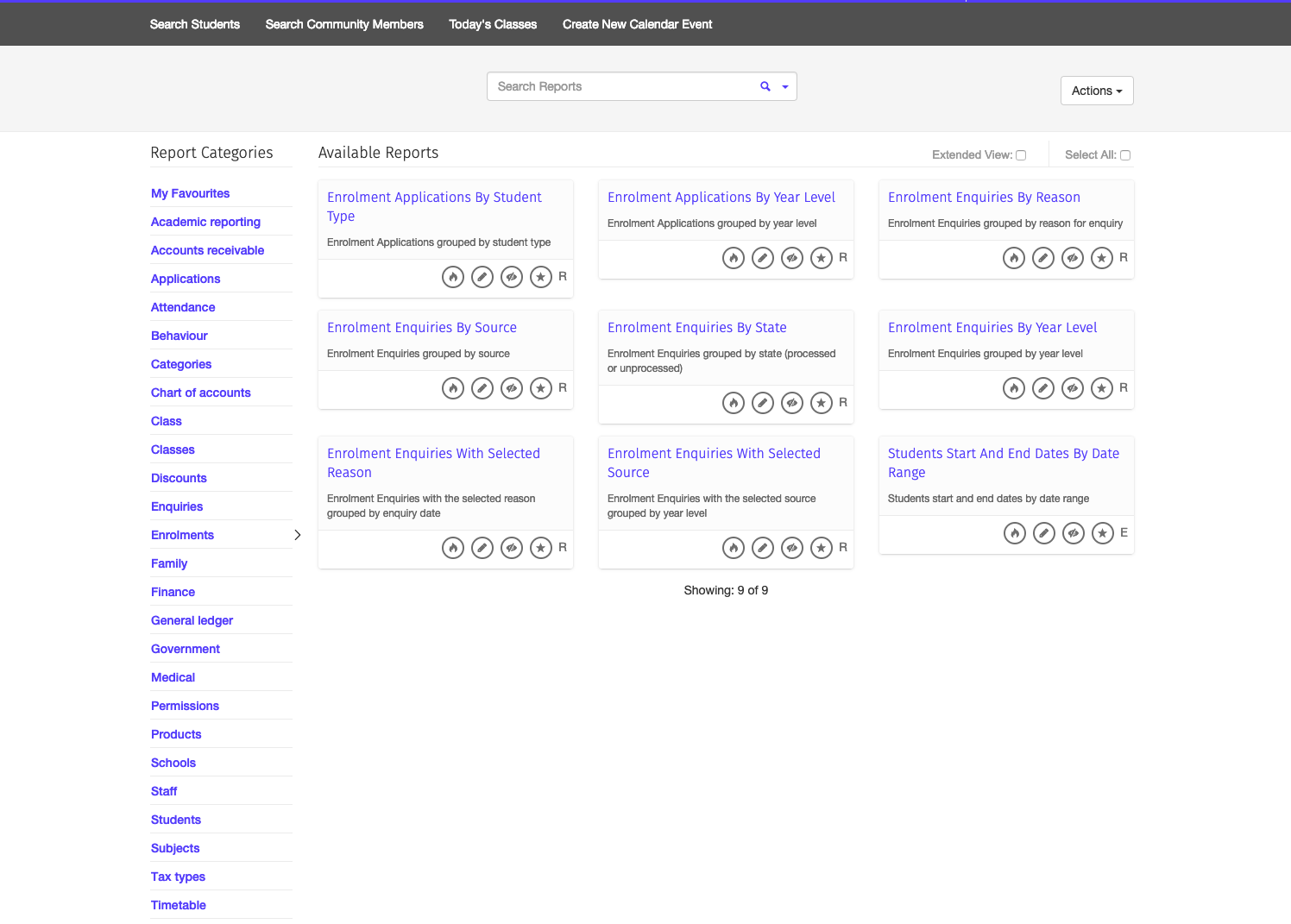Expand search options caret in Search Reports box
The width and height of the screenshot is (1291, 924).
(785, 87)
